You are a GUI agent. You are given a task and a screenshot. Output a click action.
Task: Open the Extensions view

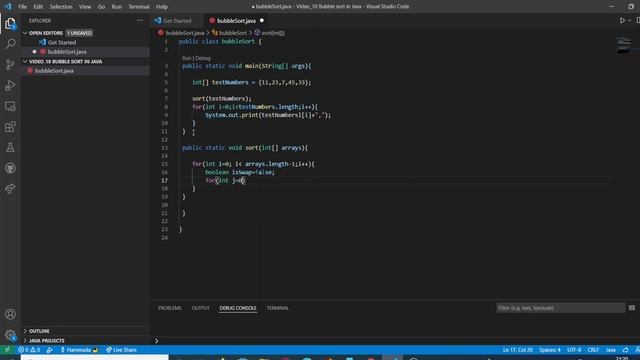[10, 127]
